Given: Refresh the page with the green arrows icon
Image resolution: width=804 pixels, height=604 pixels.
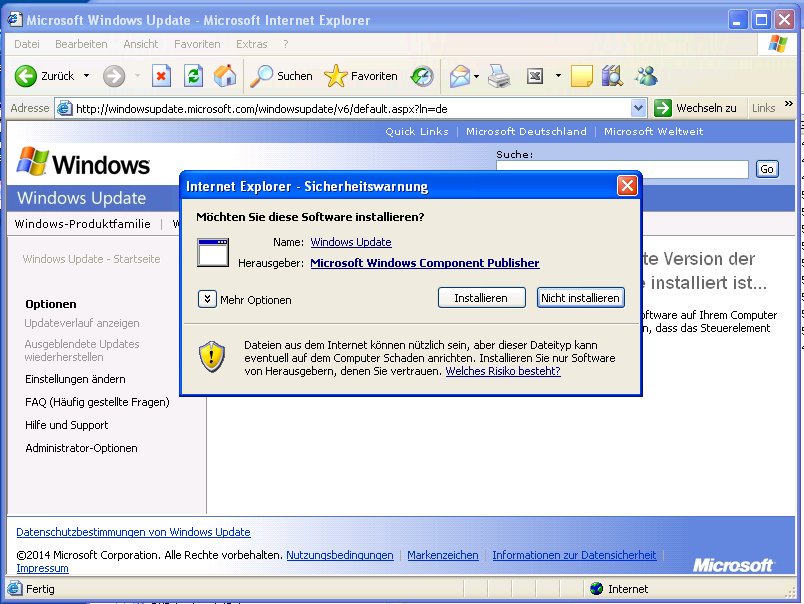Looking at the screenshot, I should pos(193,76).
